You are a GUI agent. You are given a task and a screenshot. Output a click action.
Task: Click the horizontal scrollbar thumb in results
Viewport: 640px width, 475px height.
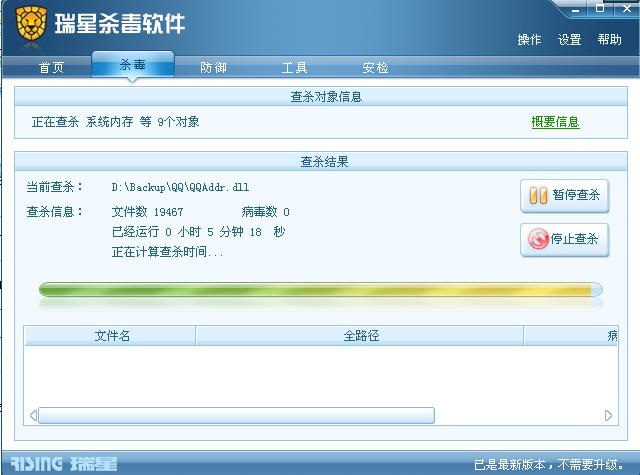click(236, 415)
